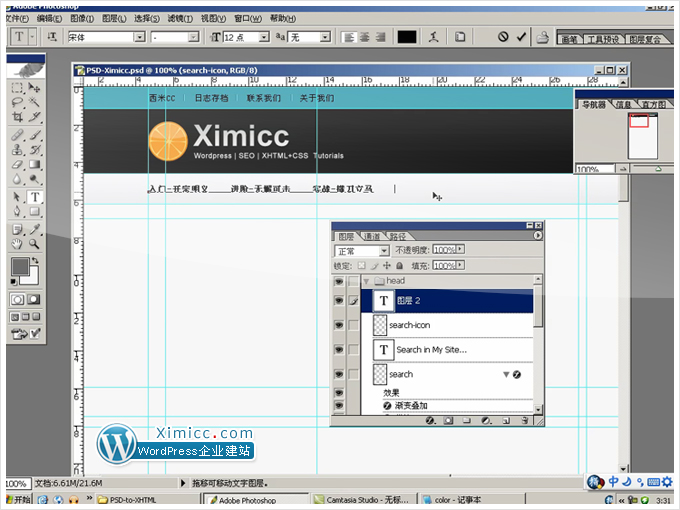Open the 窗口 menu
680x510 pixels.
coord(248,18)
